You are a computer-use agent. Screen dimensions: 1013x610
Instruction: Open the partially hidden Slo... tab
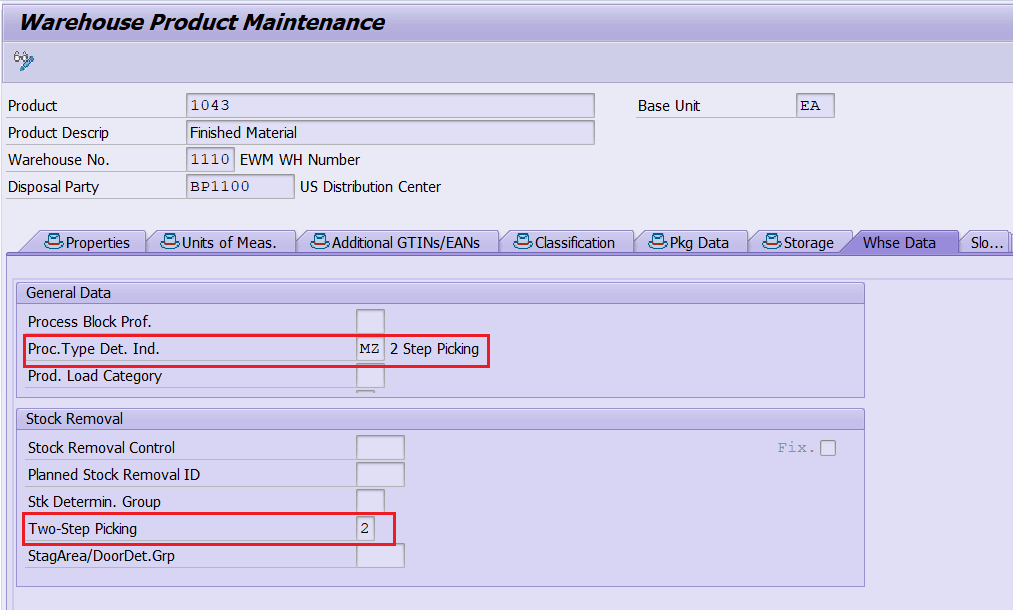click(987, 242)
